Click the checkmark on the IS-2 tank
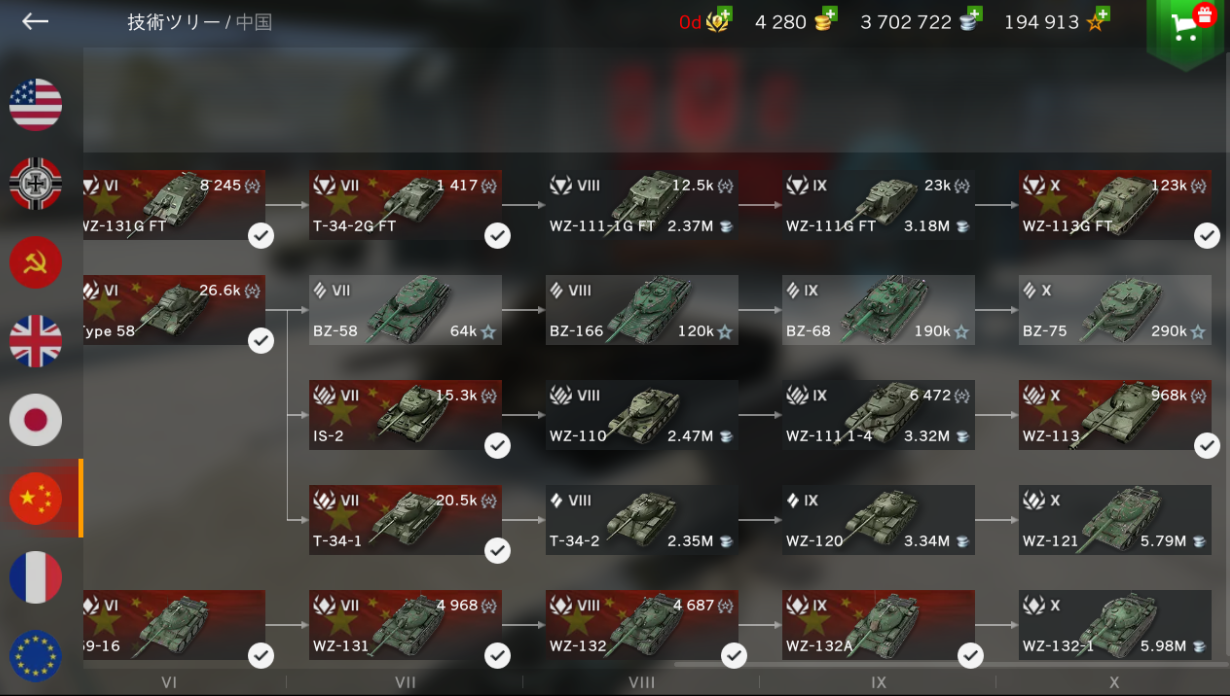Screen dimensions: 1230x696 coord(498,446)
